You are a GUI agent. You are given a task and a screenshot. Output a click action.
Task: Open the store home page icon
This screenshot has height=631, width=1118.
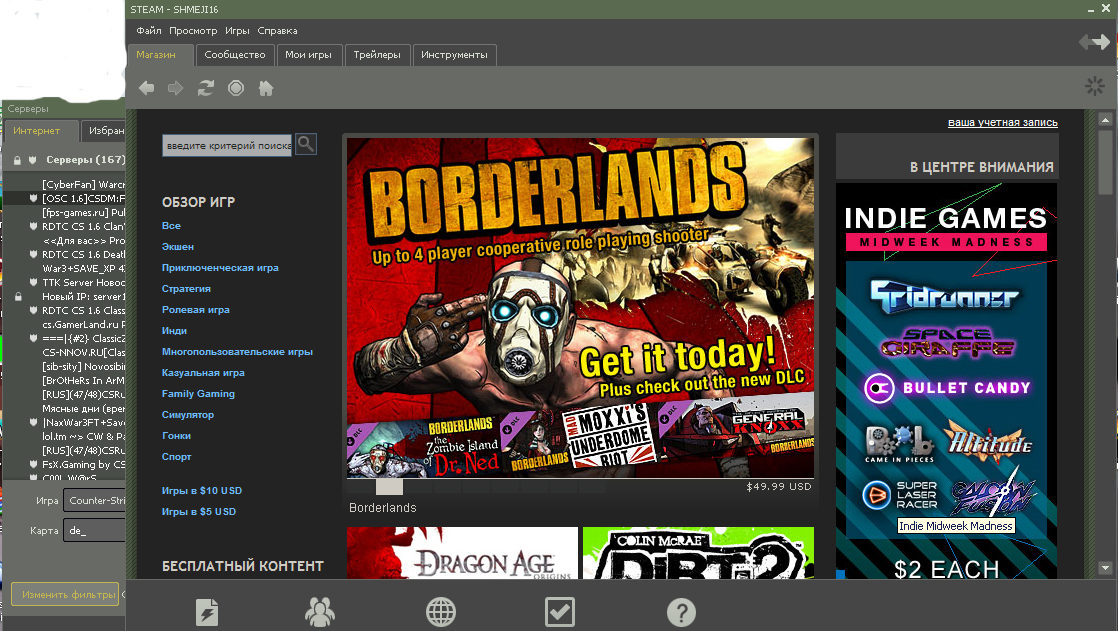[266, 88]
